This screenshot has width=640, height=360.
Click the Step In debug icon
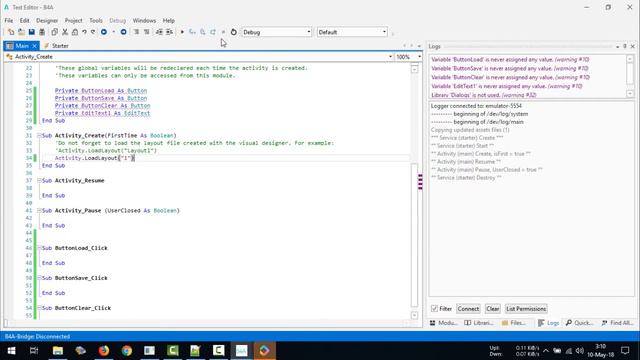click(192, 32)
